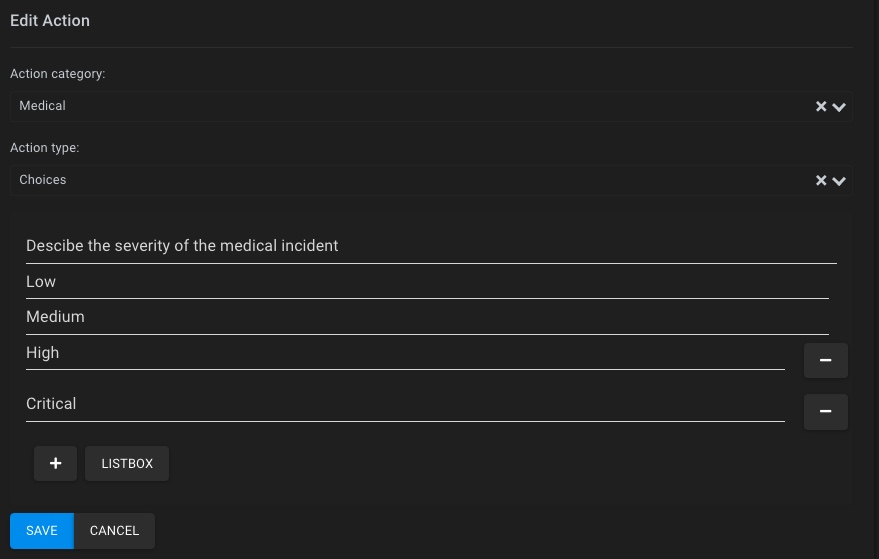Click into the High choice field
879x559 pixels.
point(404,353)
